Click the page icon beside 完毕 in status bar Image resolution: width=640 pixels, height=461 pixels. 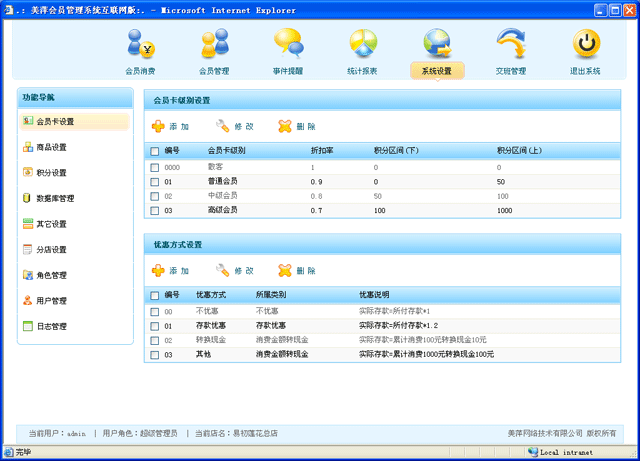9,452
